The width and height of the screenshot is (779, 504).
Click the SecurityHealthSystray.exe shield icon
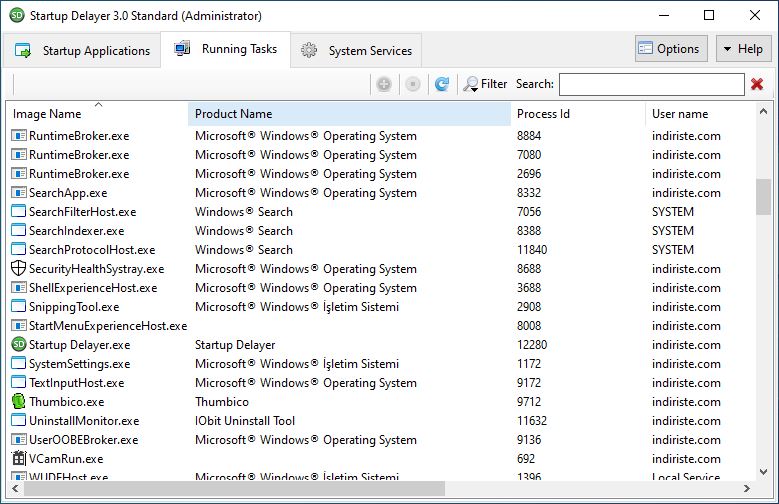[18, 268]
